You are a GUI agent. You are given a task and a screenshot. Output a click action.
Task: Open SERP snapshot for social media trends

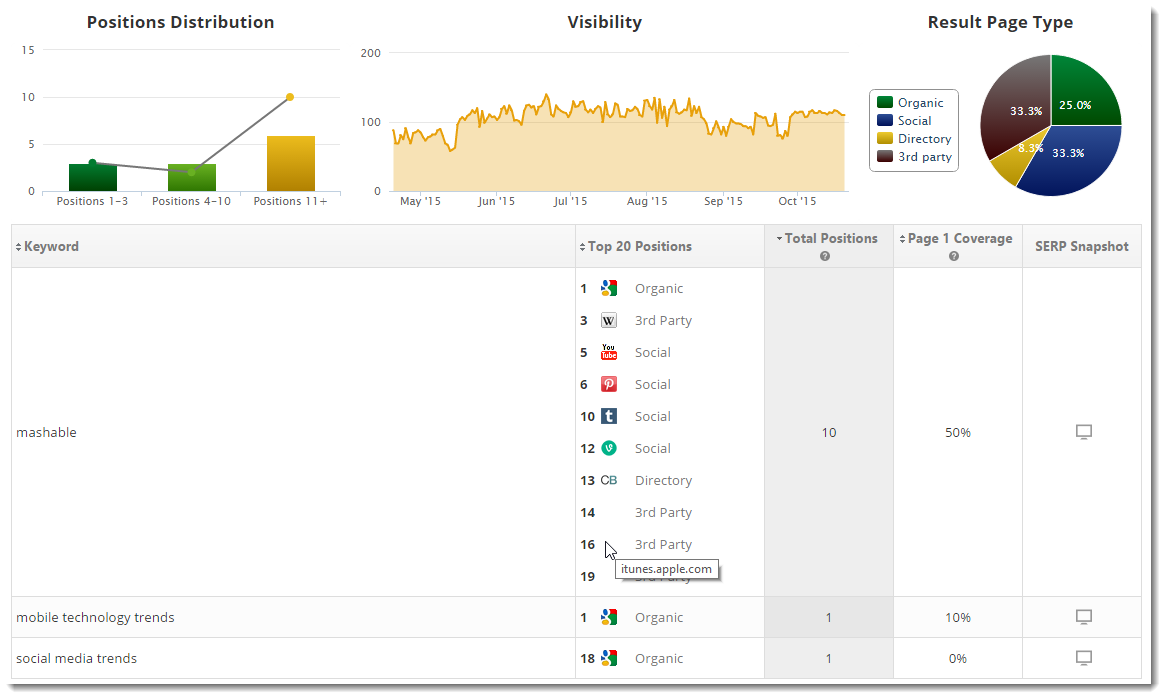(x=1082, y=658)
